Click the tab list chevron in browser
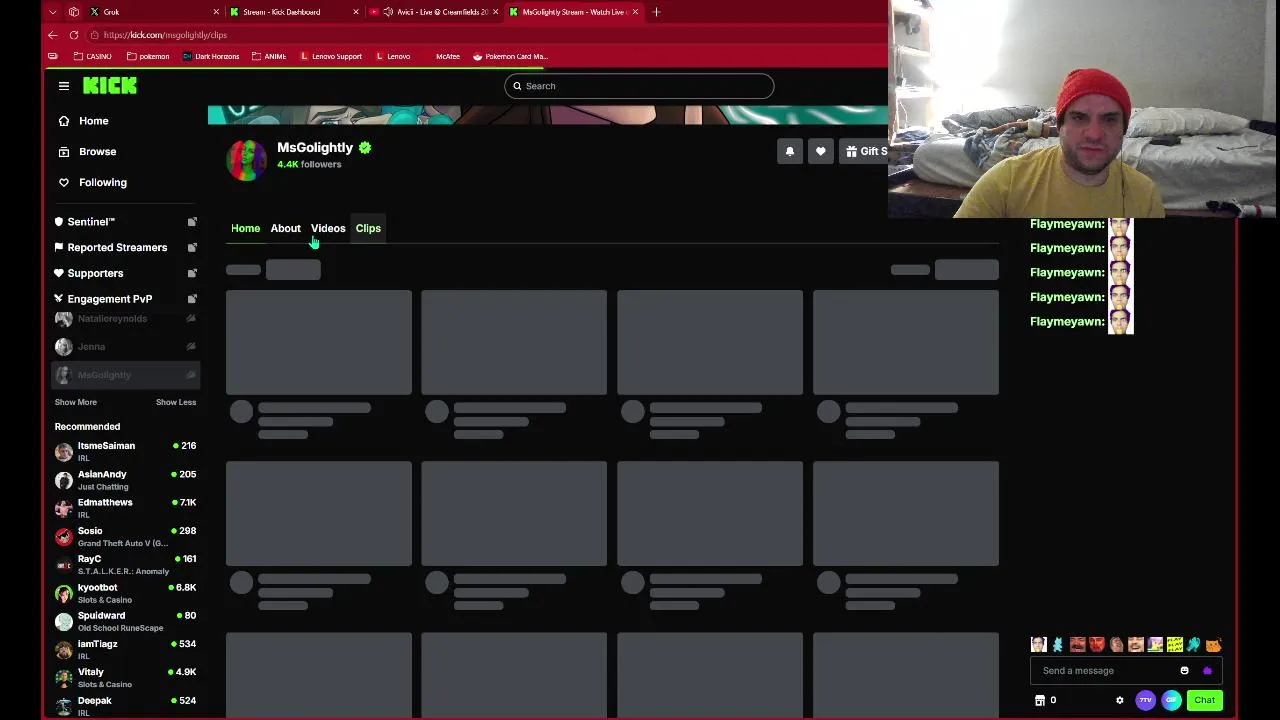1280x720 pixels. pos(53,12)
